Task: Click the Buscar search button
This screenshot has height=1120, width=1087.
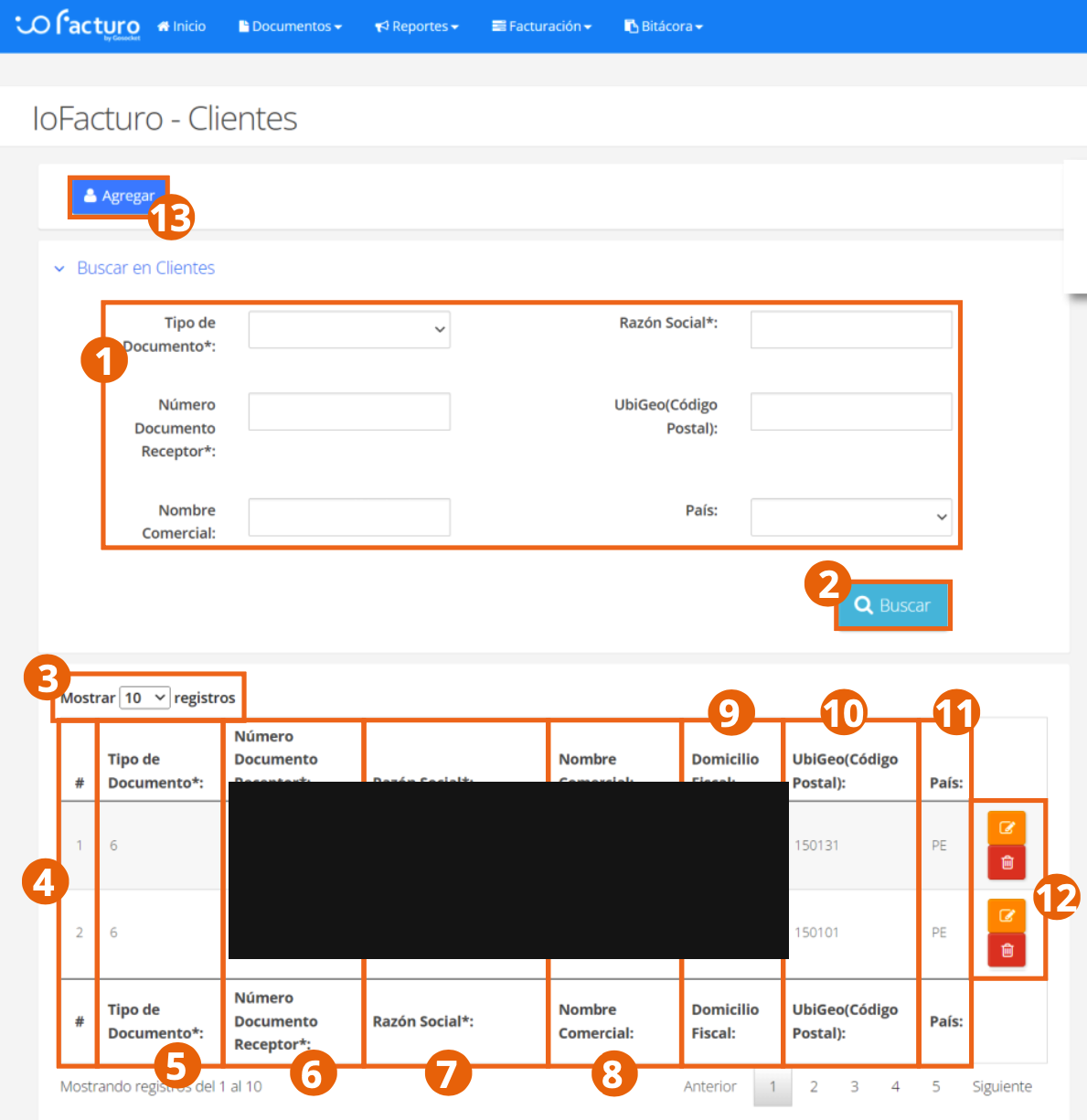Action: 892,605
